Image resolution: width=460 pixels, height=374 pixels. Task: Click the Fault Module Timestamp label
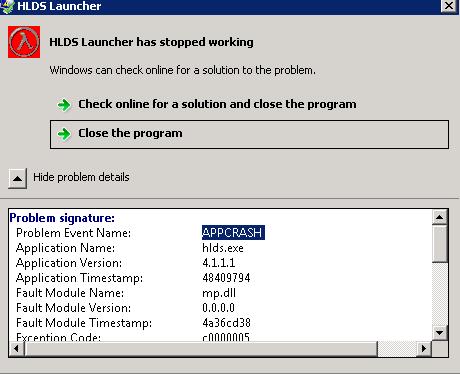click(x=84, y=323)
